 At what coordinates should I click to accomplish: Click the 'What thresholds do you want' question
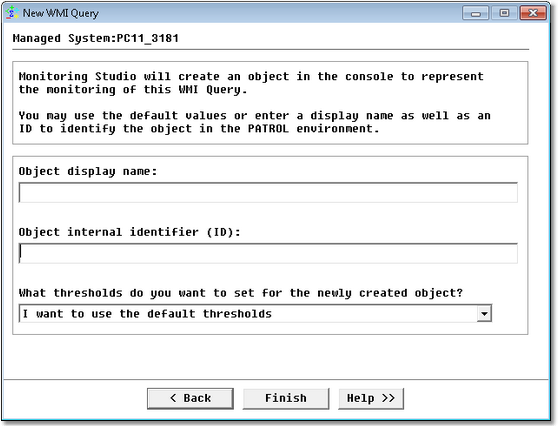(241, 293)
